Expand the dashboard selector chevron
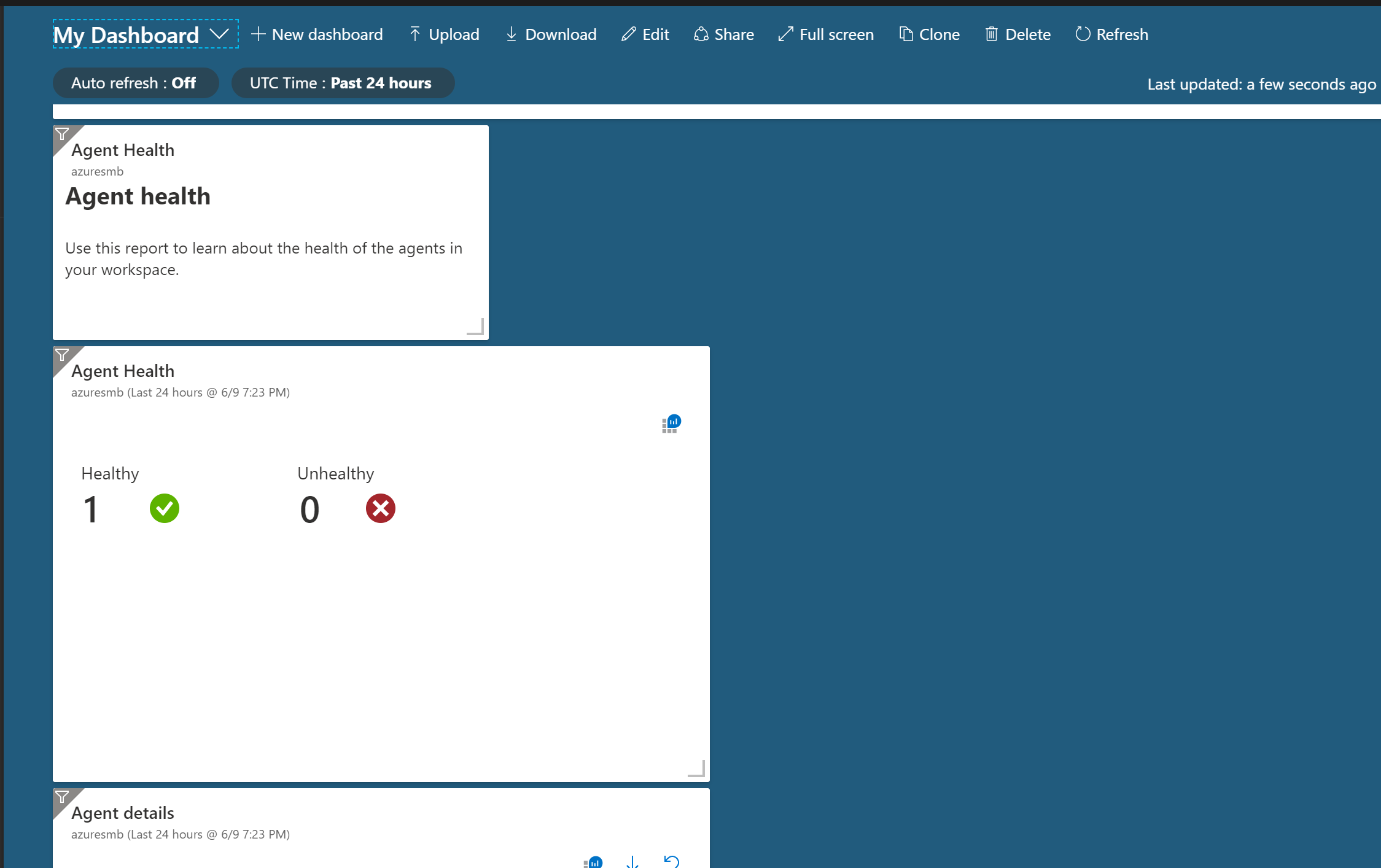This screenshot has width=1381, height=868. click(219, 36)
